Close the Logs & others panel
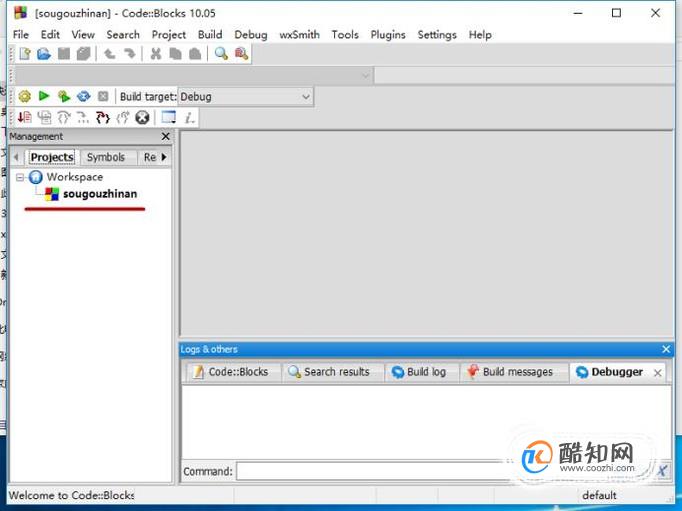Image resolution: width=682 pixels, height=511 pixels. [666, 349]
